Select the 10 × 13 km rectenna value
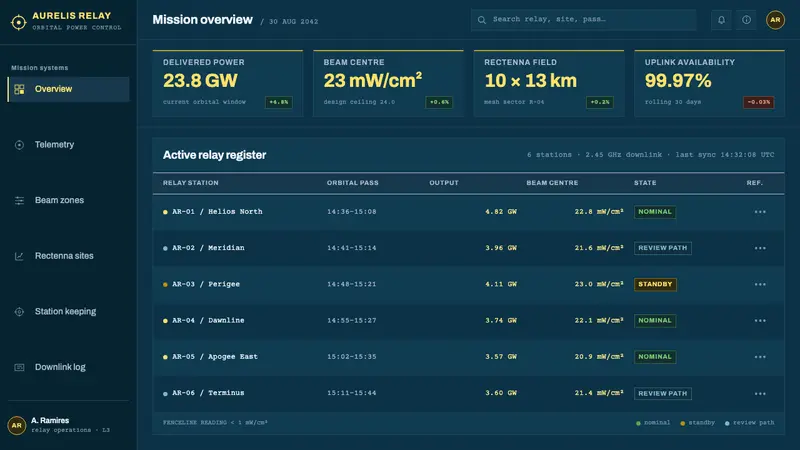The width and height of the screenshot is (800, 450). pyautogui.click(x=530, y=81)
